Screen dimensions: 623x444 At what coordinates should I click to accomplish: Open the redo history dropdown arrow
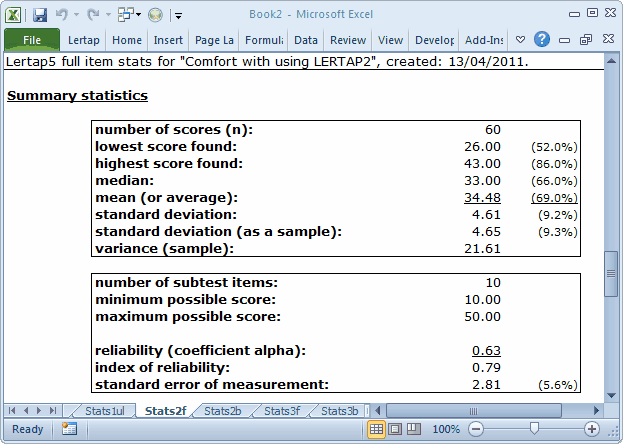(x=108, y=15)
